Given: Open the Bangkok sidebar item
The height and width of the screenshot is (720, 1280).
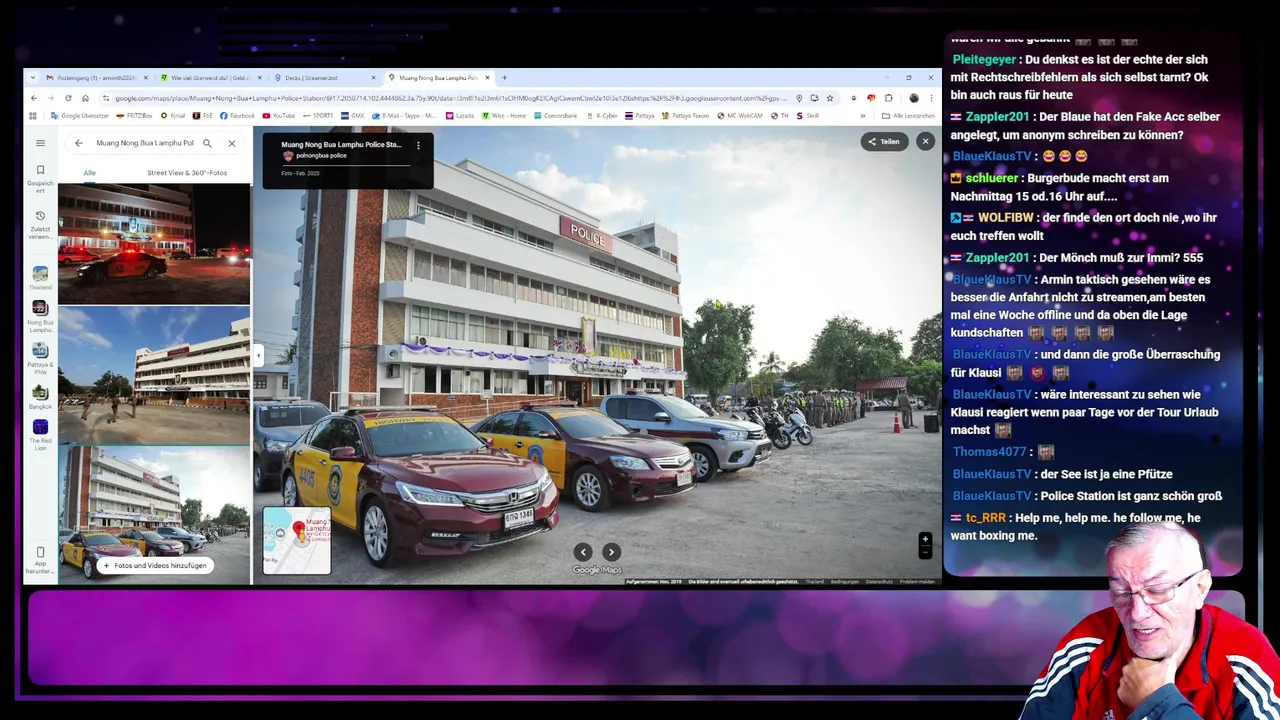Looking at the screenshot, I should [x=40, y=397].
